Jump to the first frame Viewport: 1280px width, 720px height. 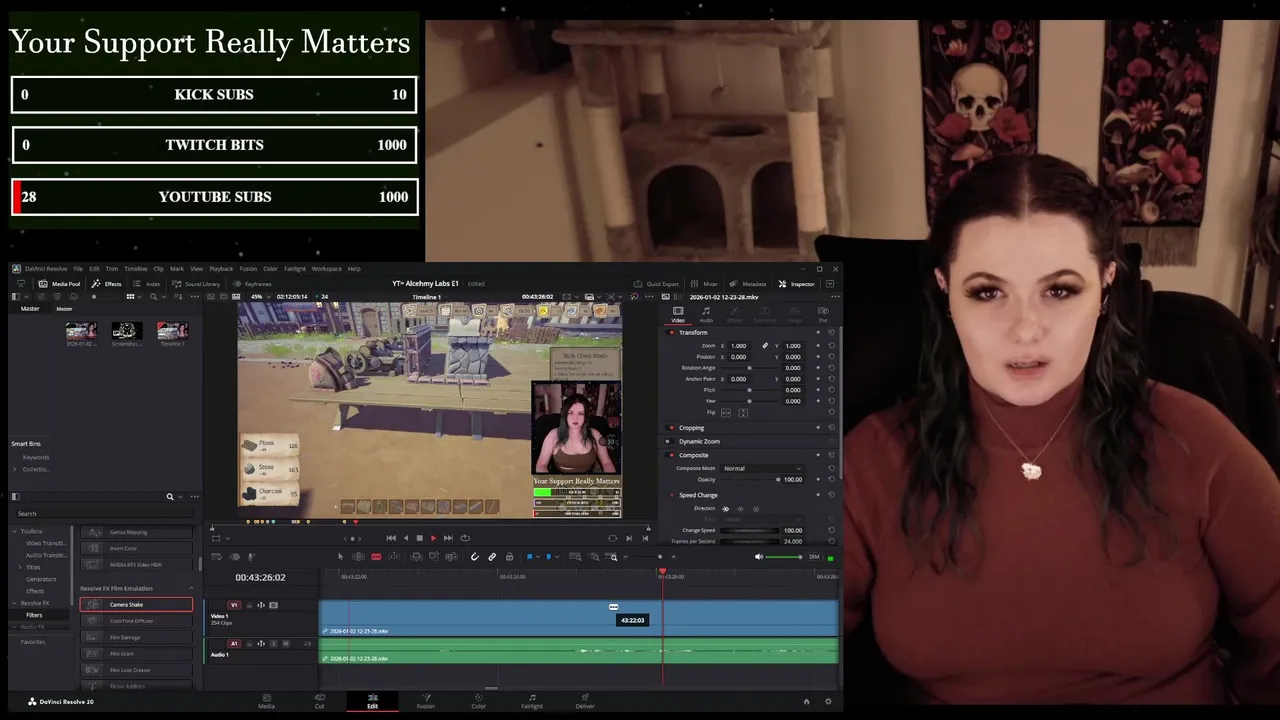tap(390, 538)
